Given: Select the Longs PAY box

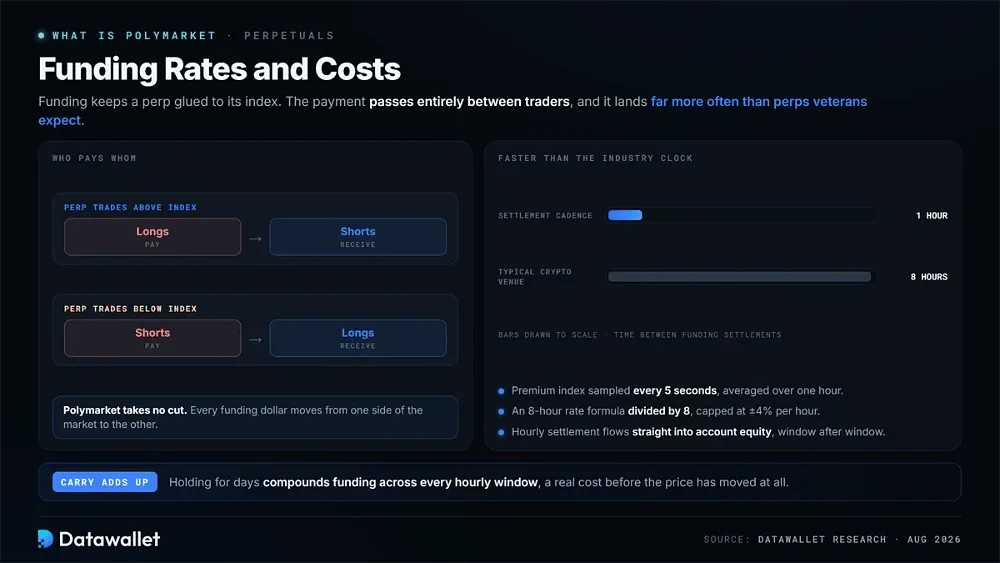Looking at the screenshot, I should point(152,237).
